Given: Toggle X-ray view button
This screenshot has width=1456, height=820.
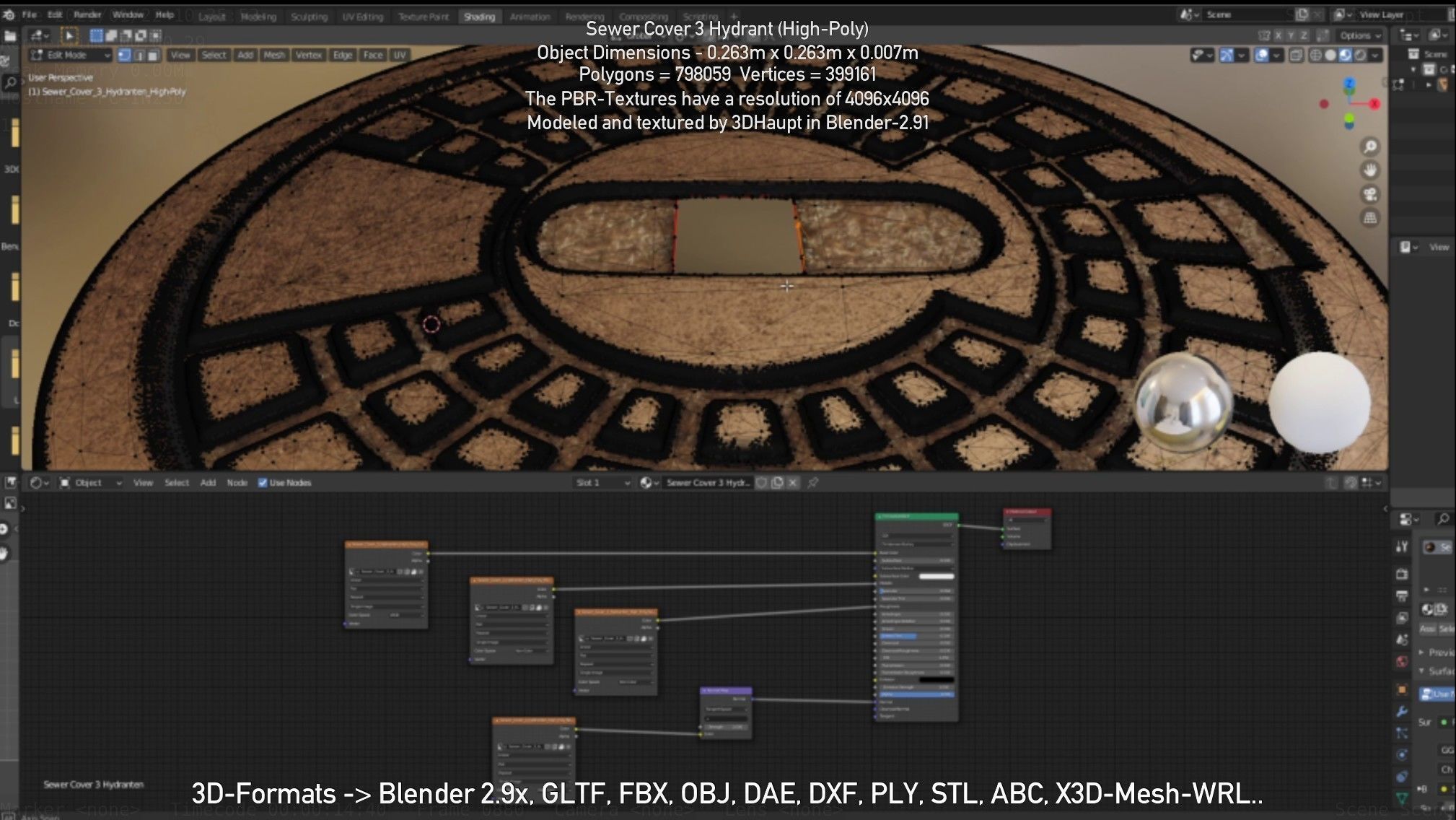Looking at the screenshot, I should tap(1296, 56).
